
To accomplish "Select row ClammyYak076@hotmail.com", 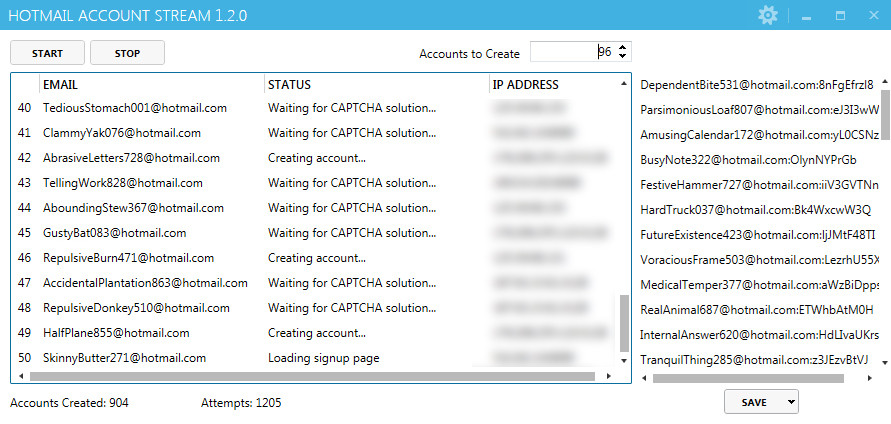I will coord(315,132).
